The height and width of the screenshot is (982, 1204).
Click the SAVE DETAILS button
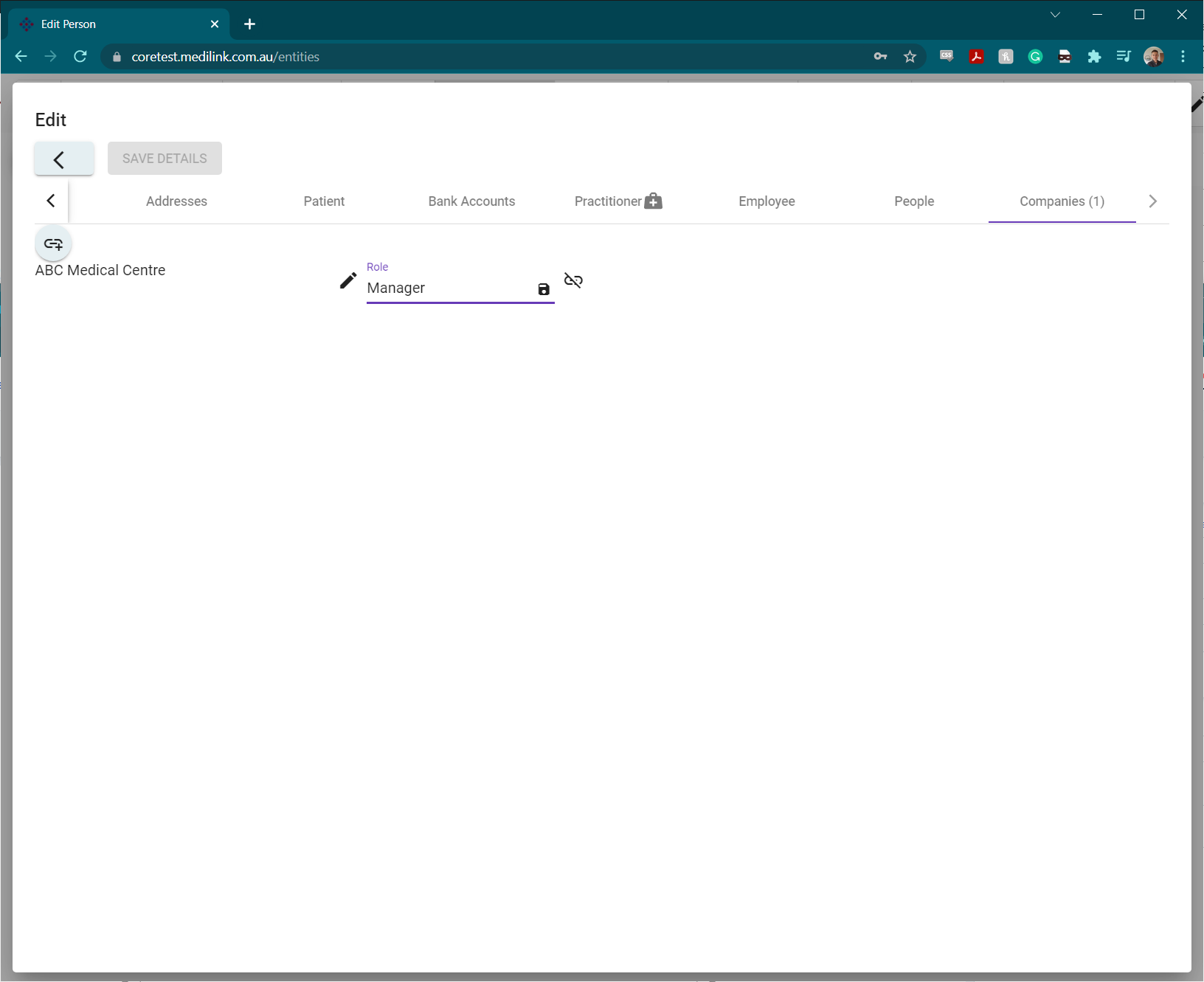pyautogui.click(x=165, y=159)
